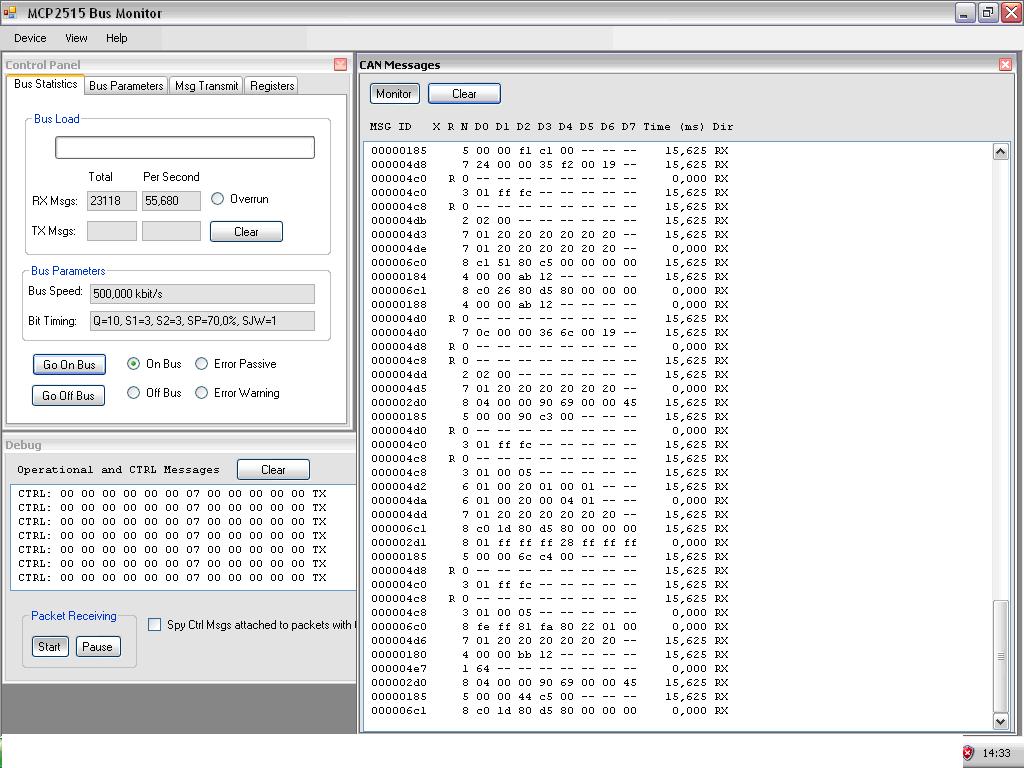The width and height of the screenshot is (1024, 768).
Task: Click the Monitor button in CAN Messages
Action: click(394, 93)
